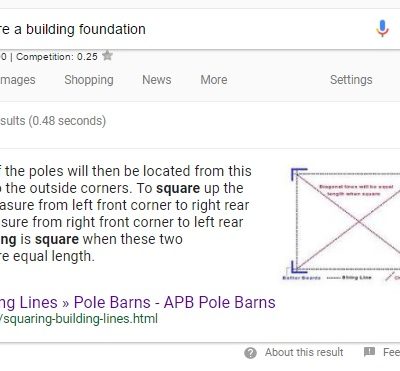Click the feedback flag icon

(x=369, y=352)
